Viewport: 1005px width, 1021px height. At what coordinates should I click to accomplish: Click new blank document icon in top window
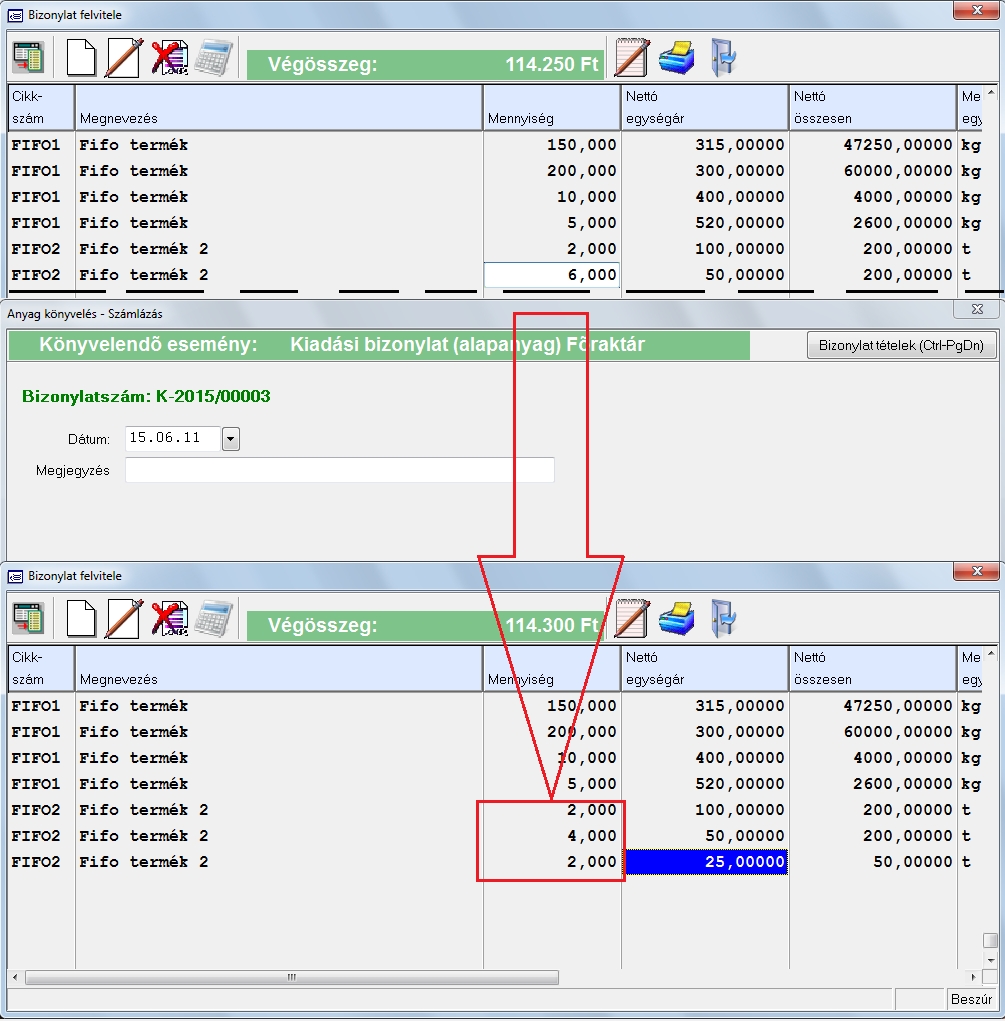[81, 58]
